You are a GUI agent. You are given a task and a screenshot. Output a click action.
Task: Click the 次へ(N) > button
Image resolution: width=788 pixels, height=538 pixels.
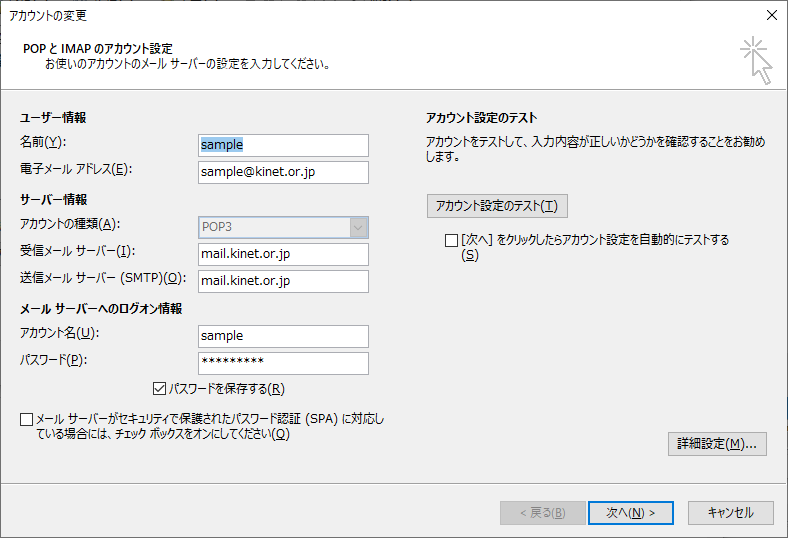pyautogui.click(x=631, y=513)
